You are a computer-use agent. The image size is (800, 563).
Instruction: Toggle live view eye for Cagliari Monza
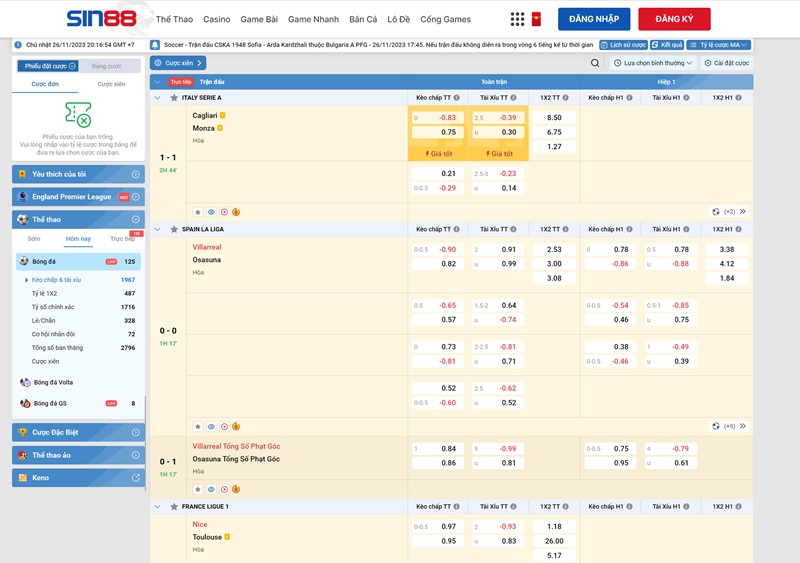click(x=211, y=212)
